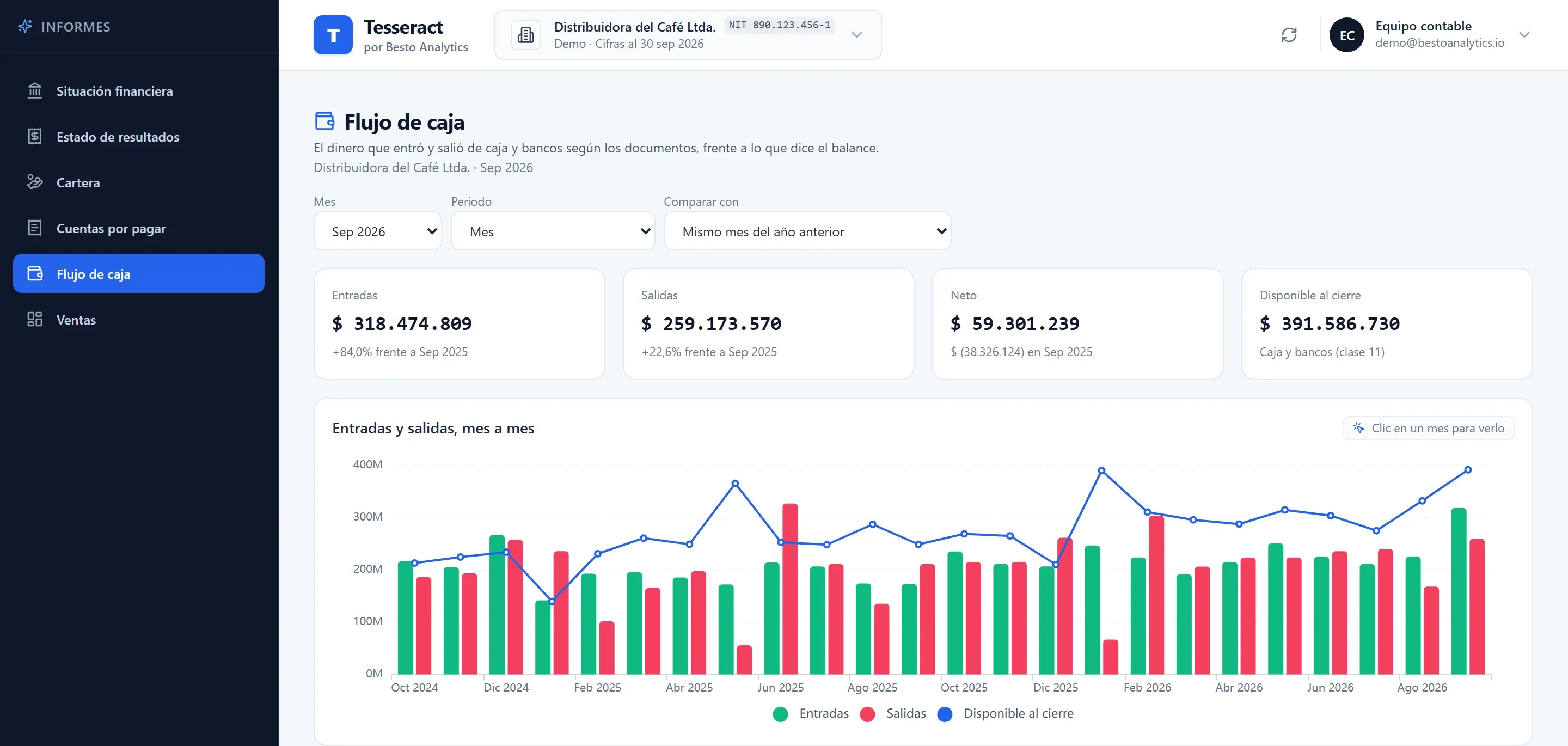Click 'Demo · Cifras al 30 sep 2026' text
Screen dimensions: 1568x746
pos(629,44)
